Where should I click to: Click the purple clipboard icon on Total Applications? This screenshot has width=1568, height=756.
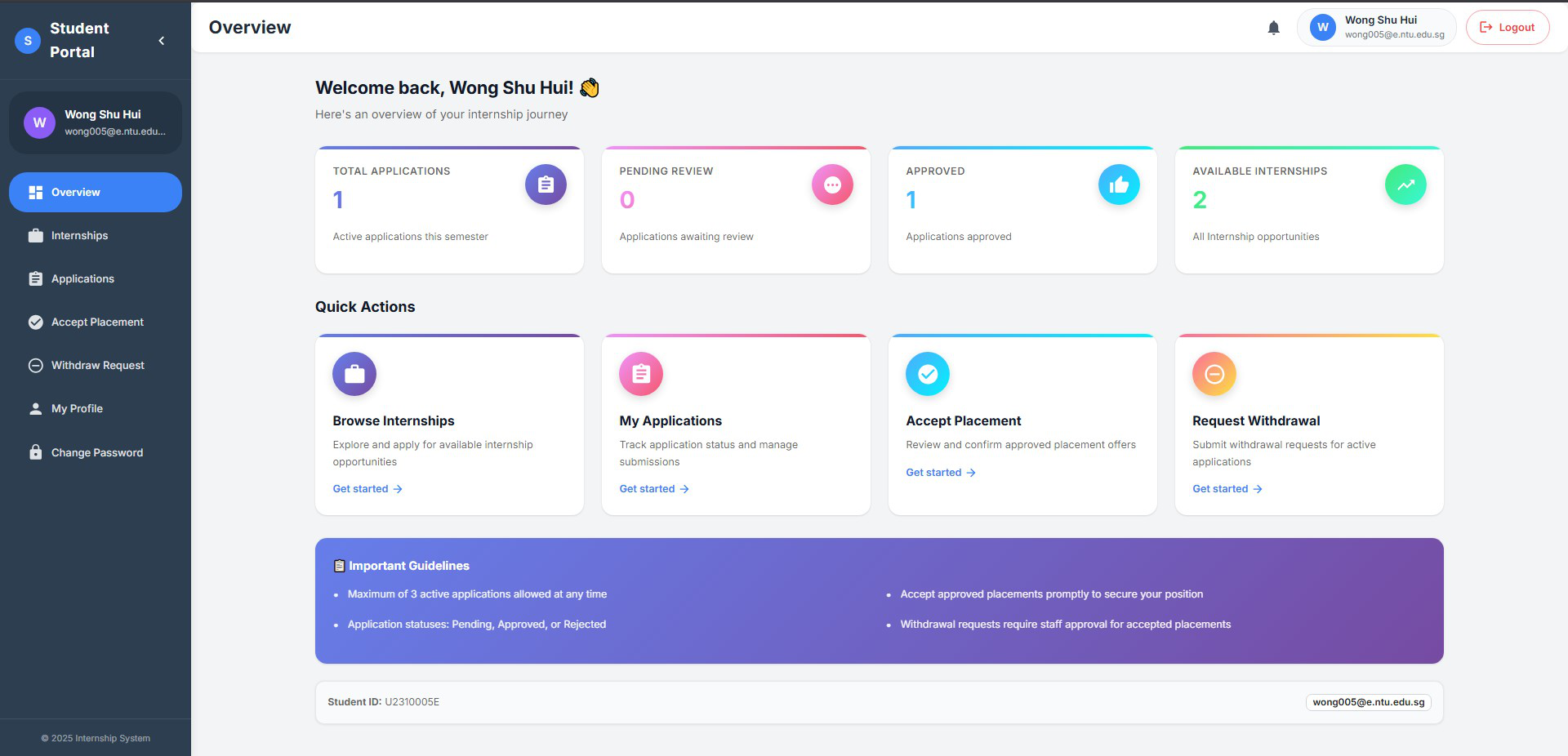pyautogui.click(x=546, y=185)
